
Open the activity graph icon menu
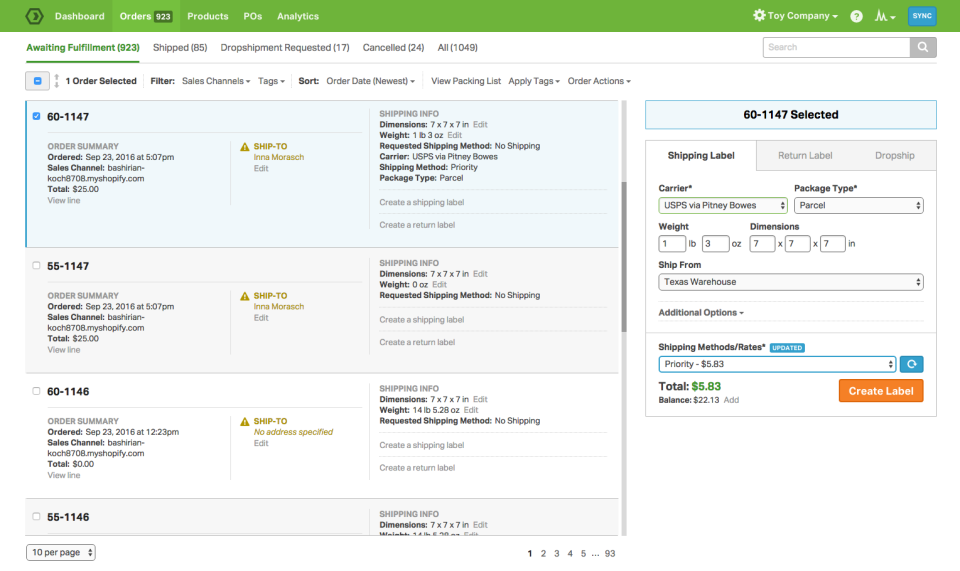click(885, 16)
